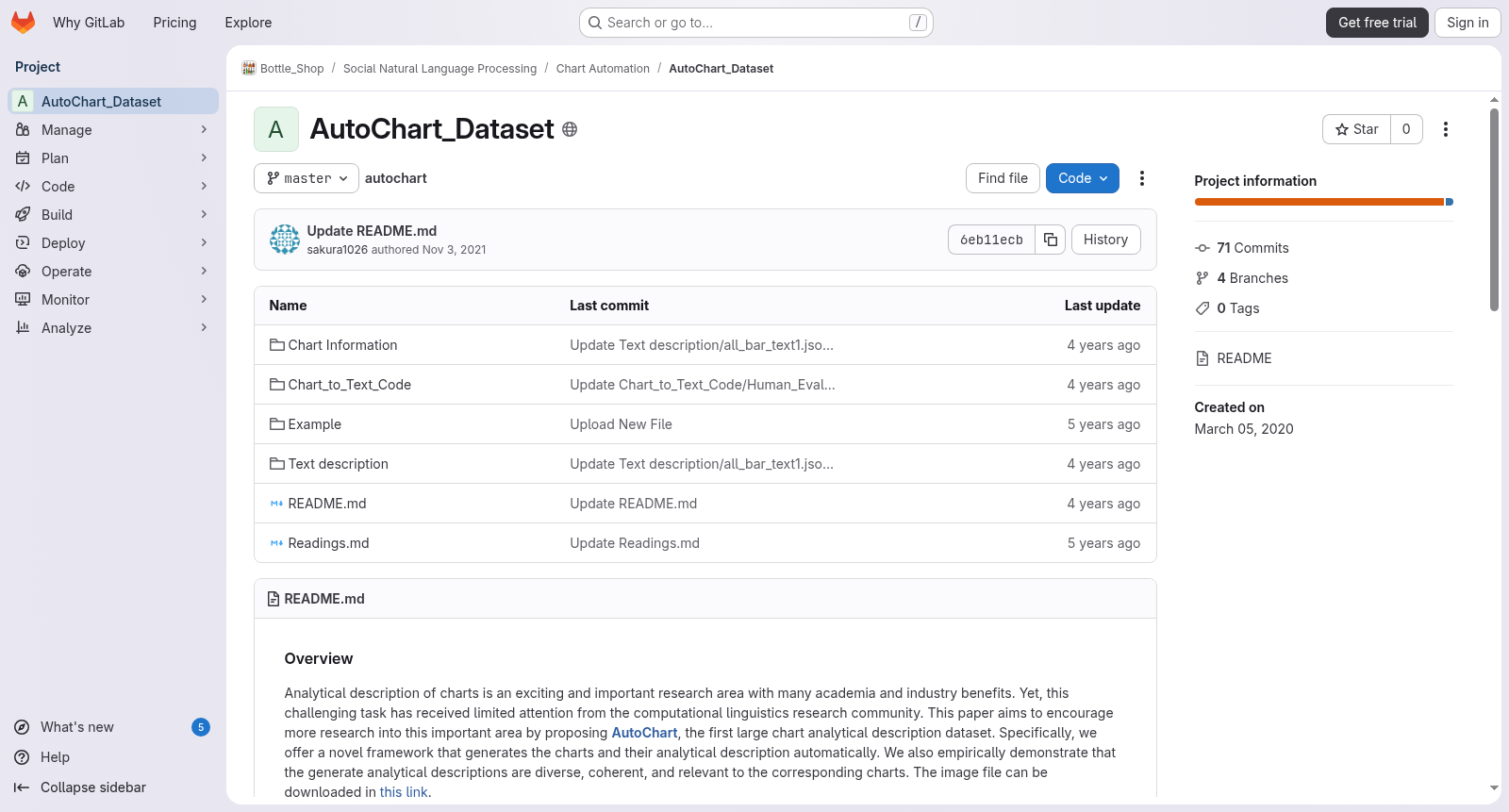Open the Chart Automation breadcrumb
Image resolution: width=1509 pixels, height=812 pixels.
(x=603, y=69)
